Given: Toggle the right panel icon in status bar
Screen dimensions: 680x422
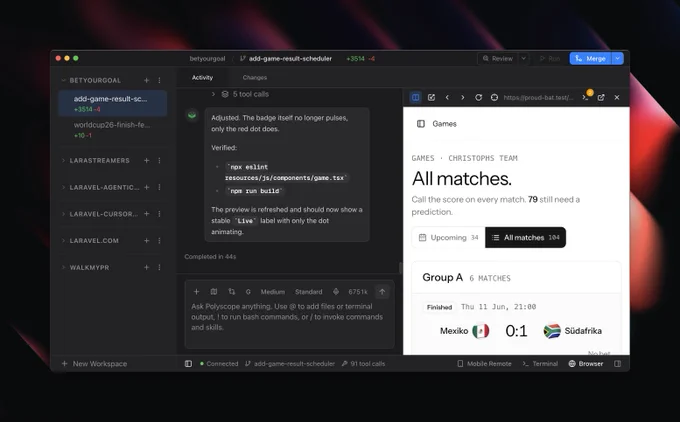Looking at the screenshot, I should 618,364.
